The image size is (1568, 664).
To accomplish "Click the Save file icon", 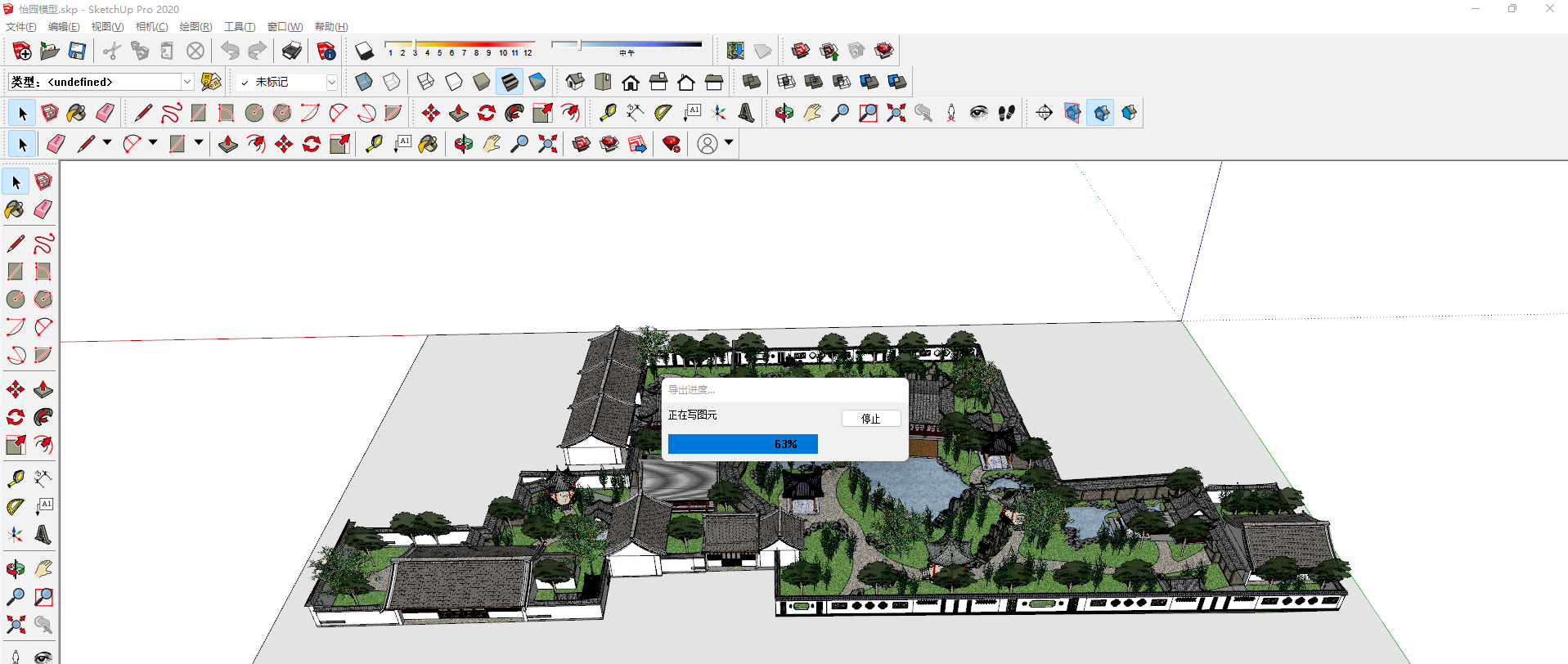I will pyautogui.click(x=77, y=52).
